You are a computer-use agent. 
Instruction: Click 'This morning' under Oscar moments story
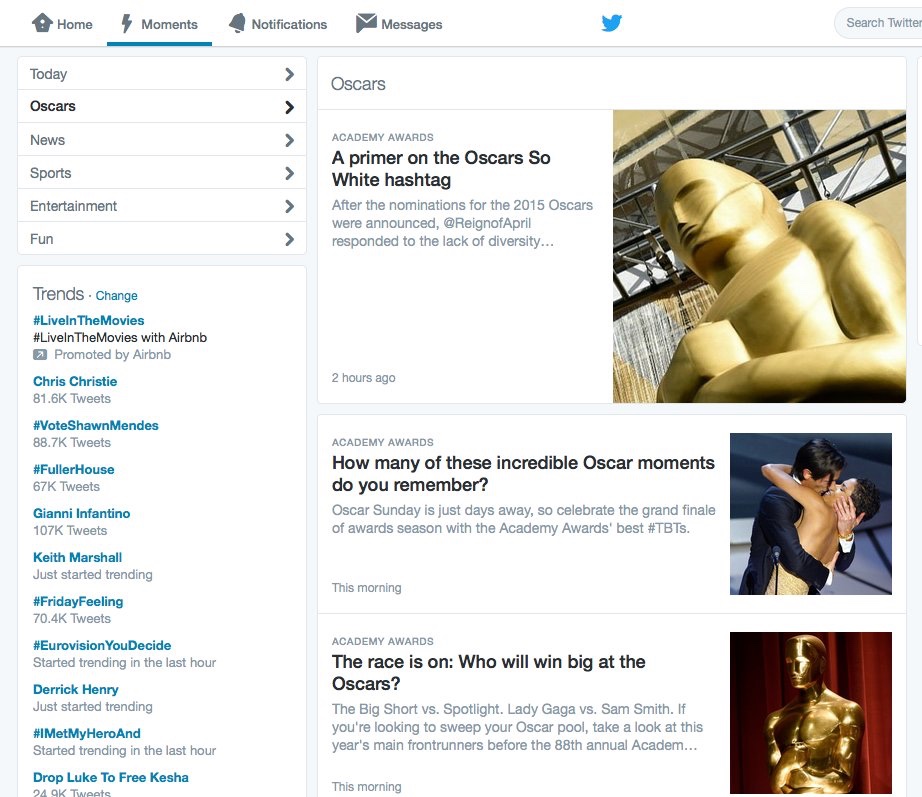coord(366,588)
